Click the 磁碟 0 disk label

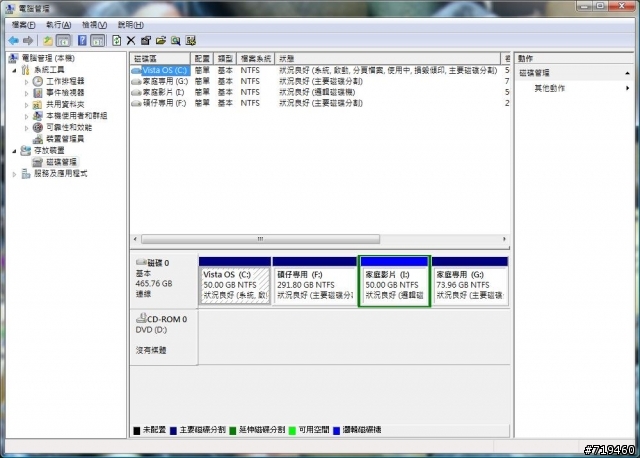tap(158, 263)
